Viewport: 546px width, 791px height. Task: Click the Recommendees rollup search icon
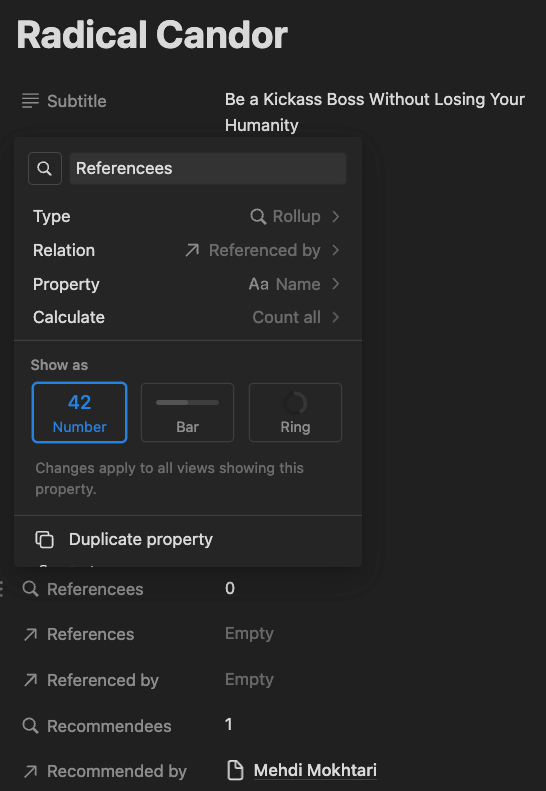point(30,726)
